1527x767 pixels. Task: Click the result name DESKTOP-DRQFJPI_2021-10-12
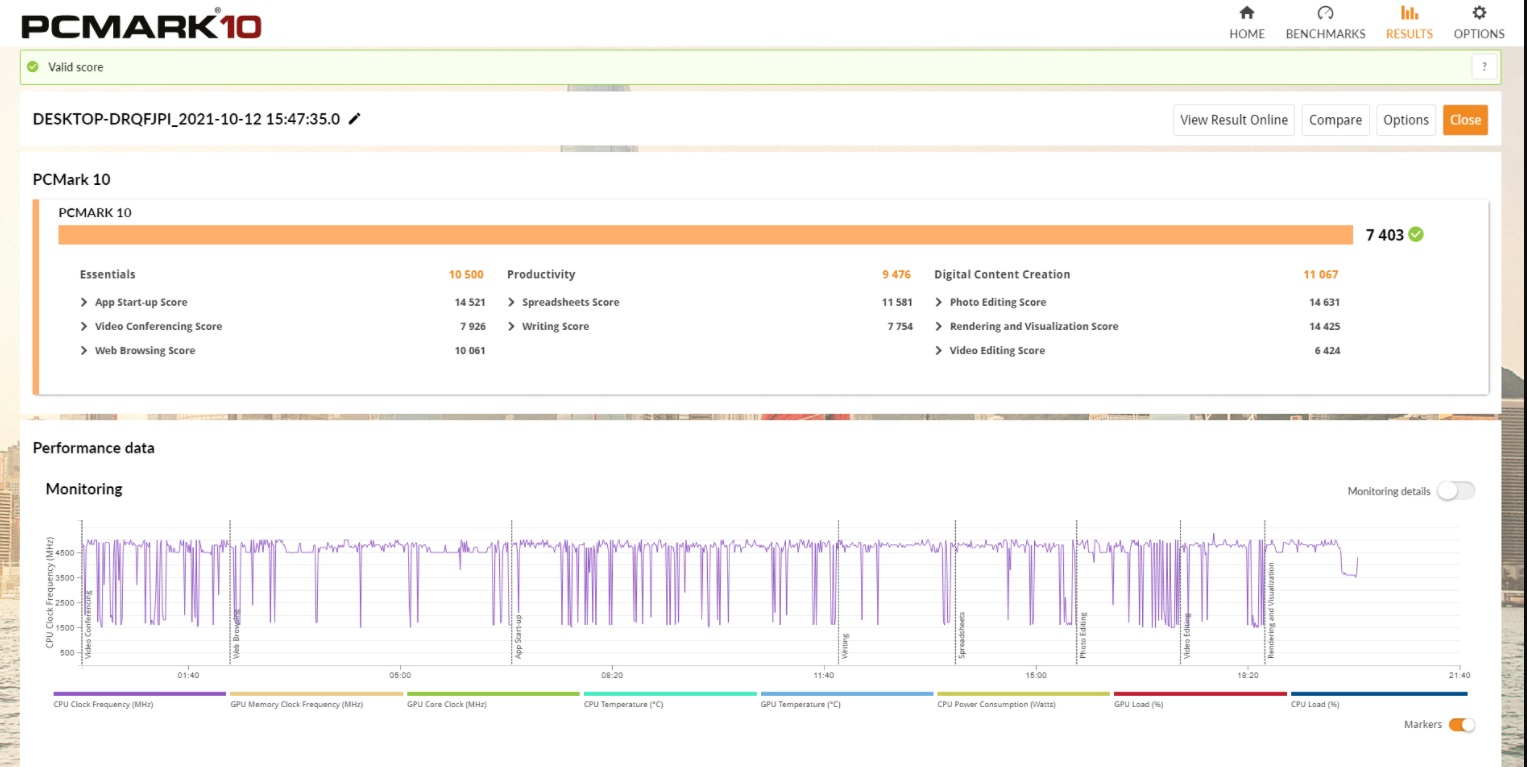pyautogui.click(x=186, y=119)
